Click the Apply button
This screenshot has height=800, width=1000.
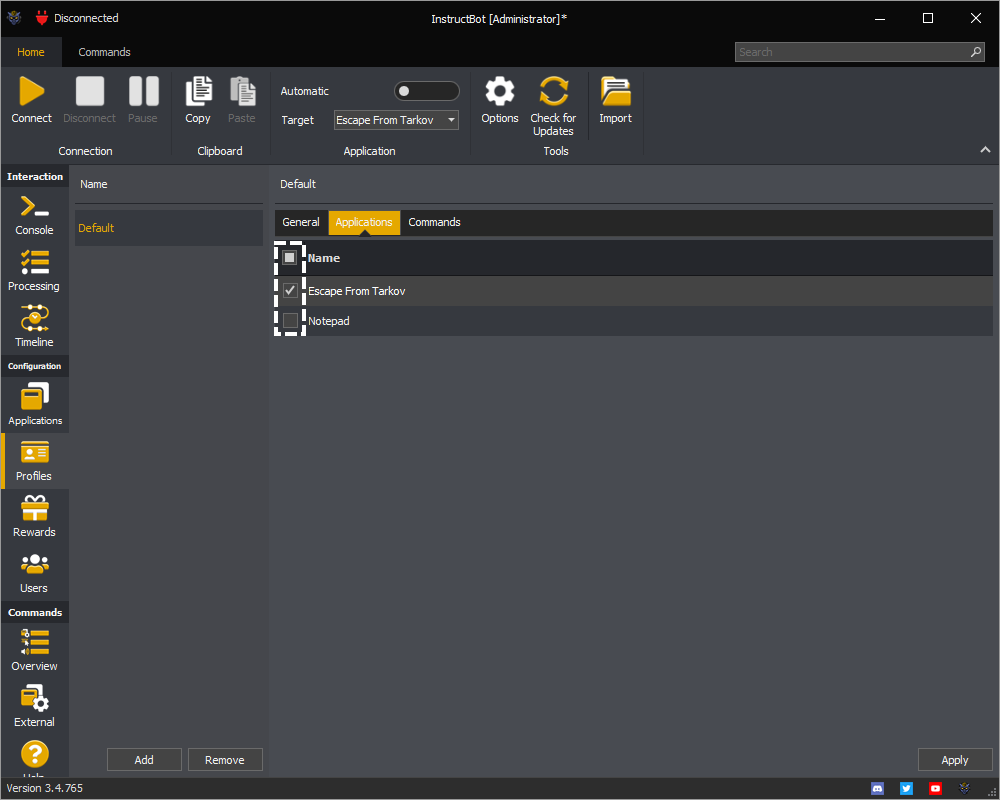point(955,760)
